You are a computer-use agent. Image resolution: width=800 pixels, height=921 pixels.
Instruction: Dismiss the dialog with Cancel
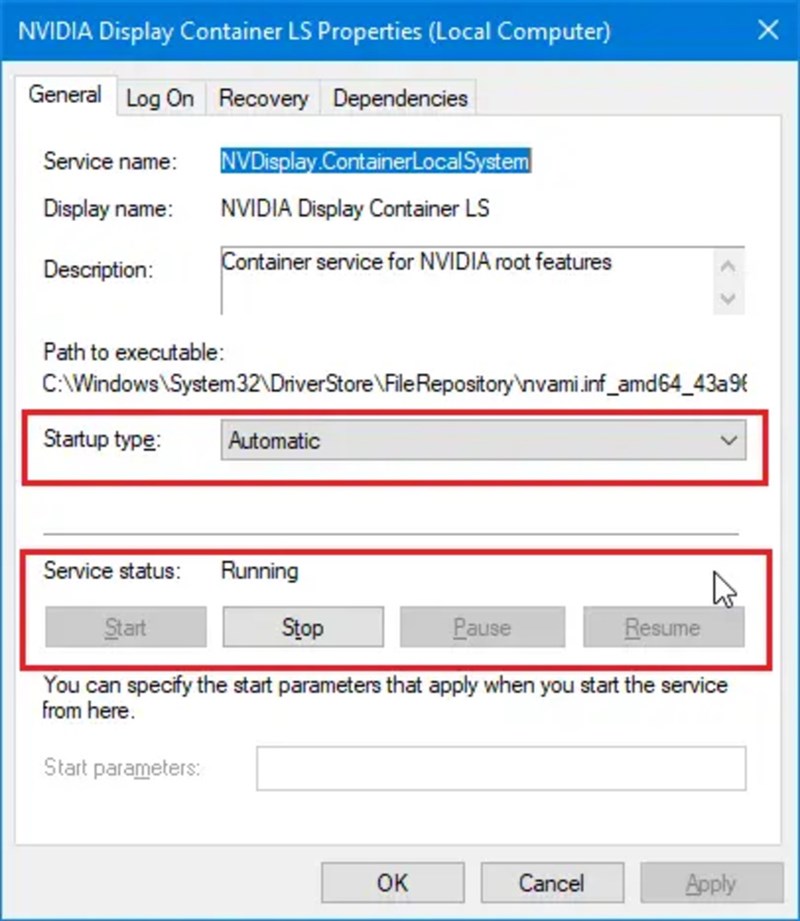(x=552, y=883)
